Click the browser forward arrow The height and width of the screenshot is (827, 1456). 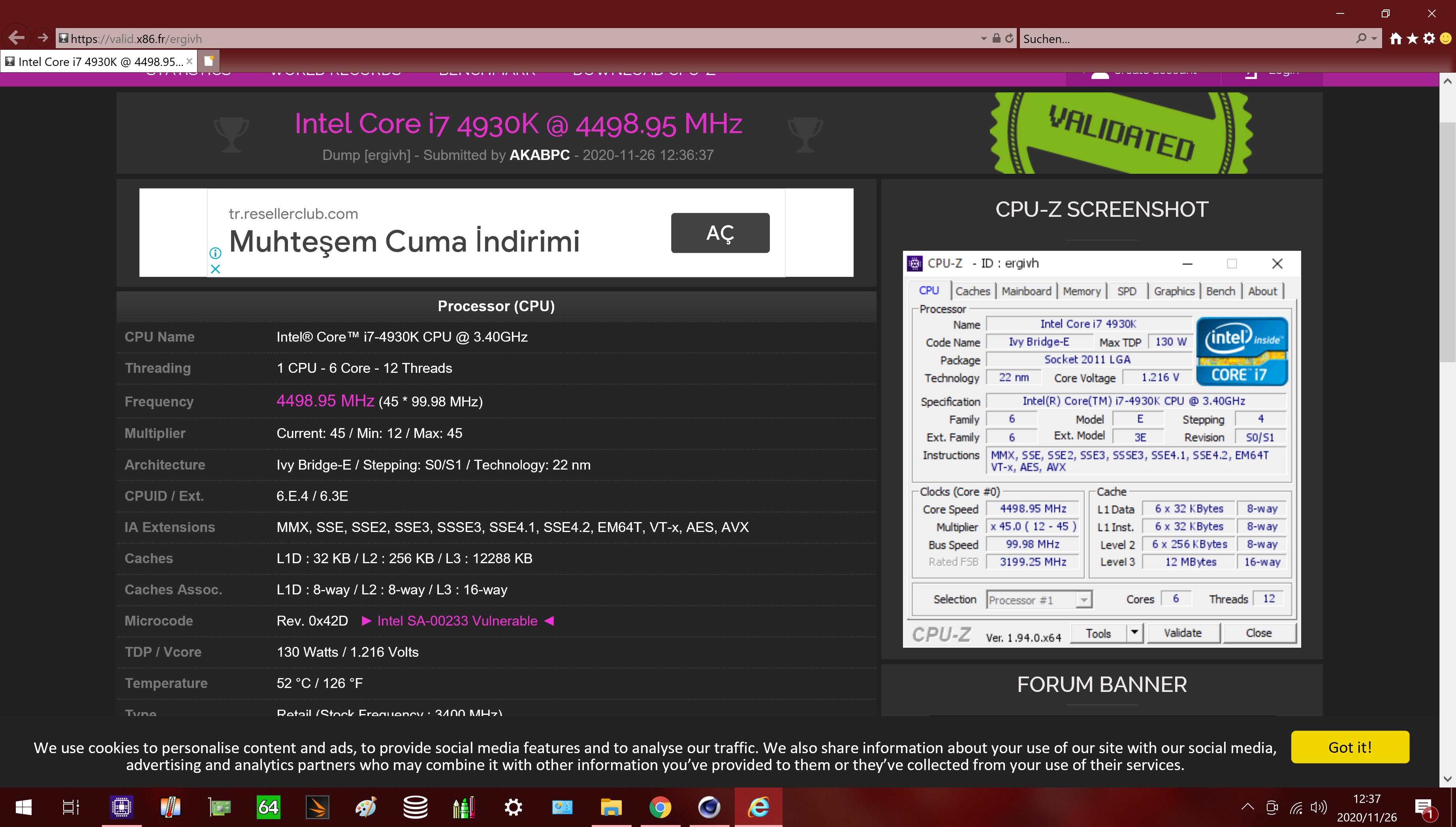tap(43, 38)
